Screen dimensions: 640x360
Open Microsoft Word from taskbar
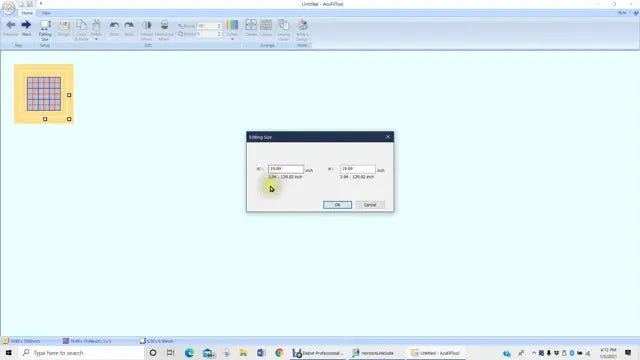click(x=261, y=353)
